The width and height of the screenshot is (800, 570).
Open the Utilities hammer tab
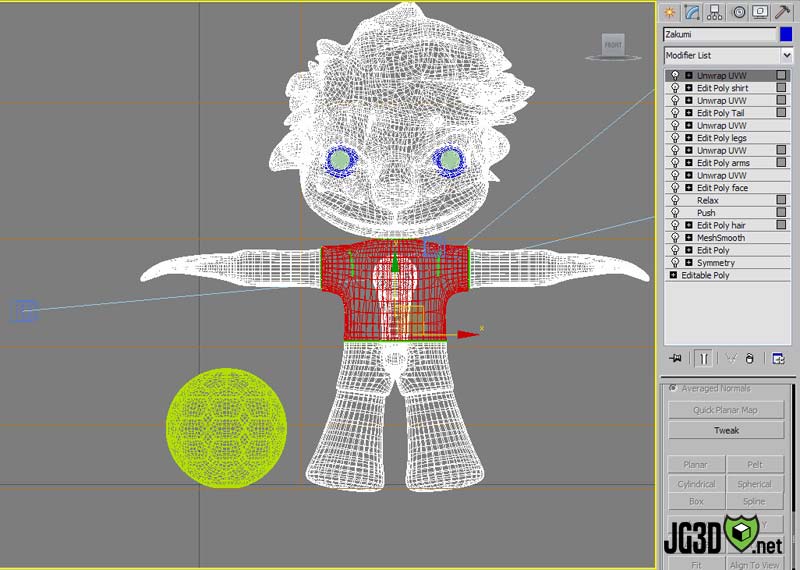[x=783, y=12]
